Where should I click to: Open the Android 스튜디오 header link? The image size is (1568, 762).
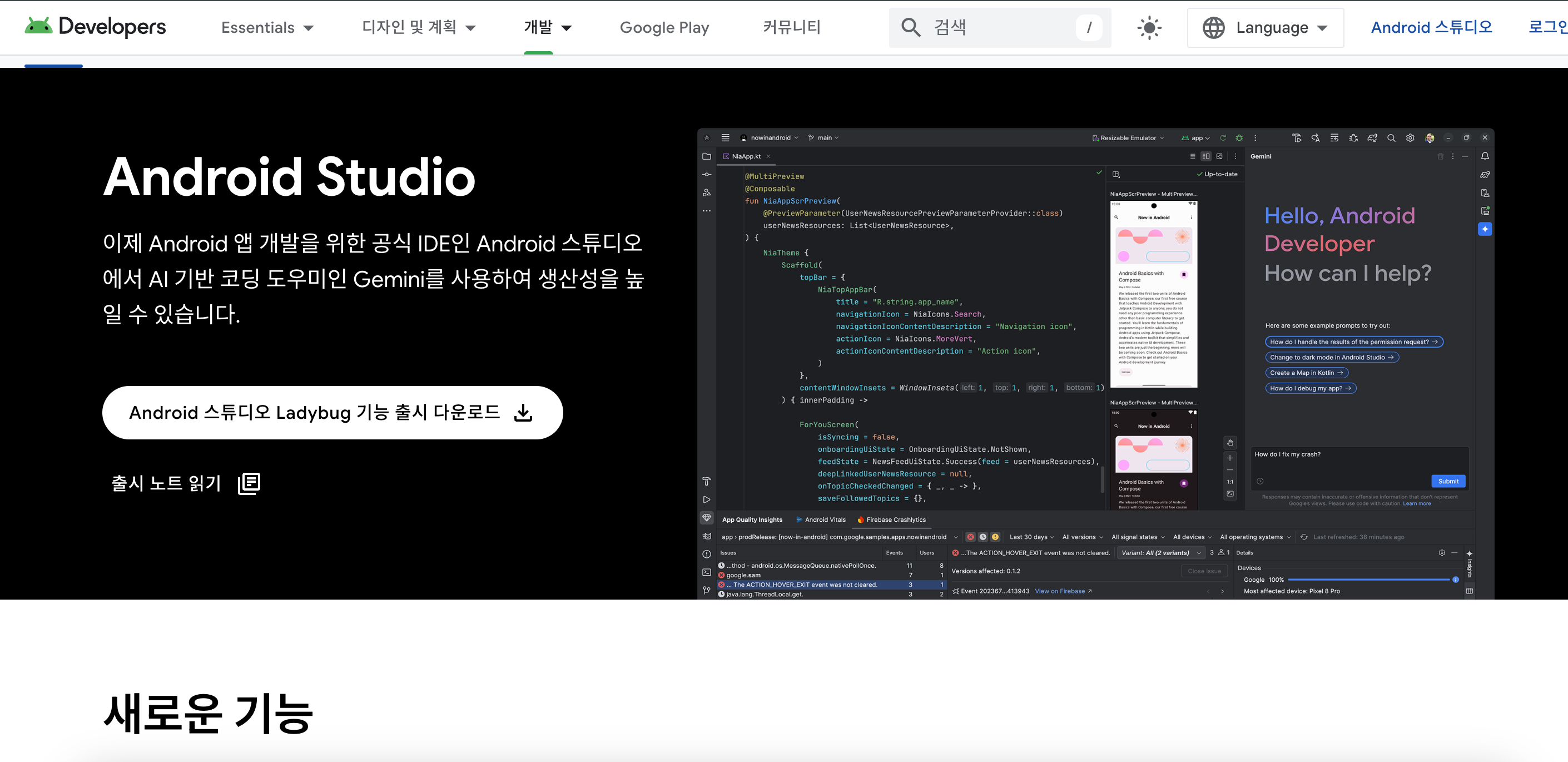[x=1431, y=27]
